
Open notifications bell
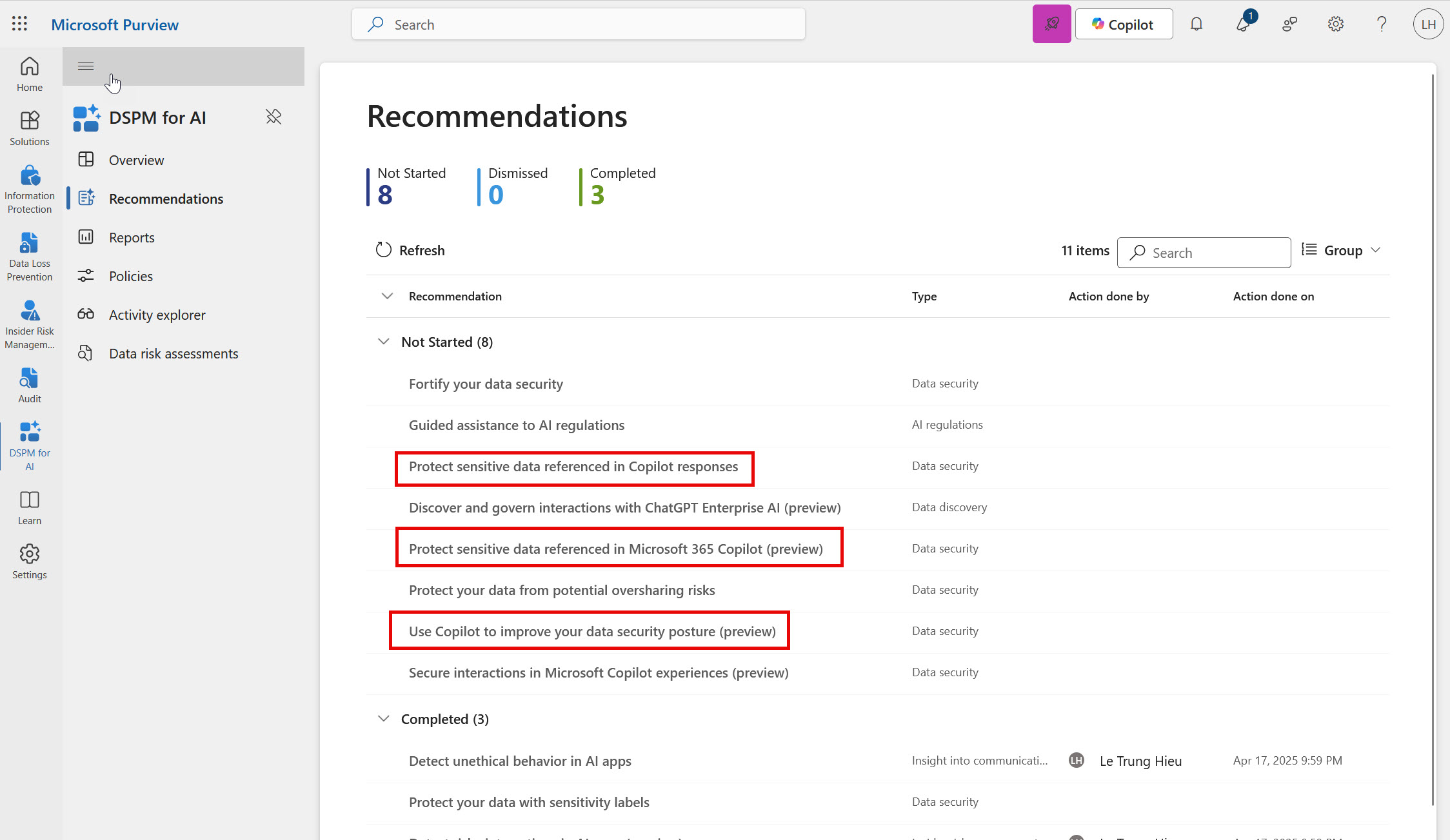click(1197, 24)
